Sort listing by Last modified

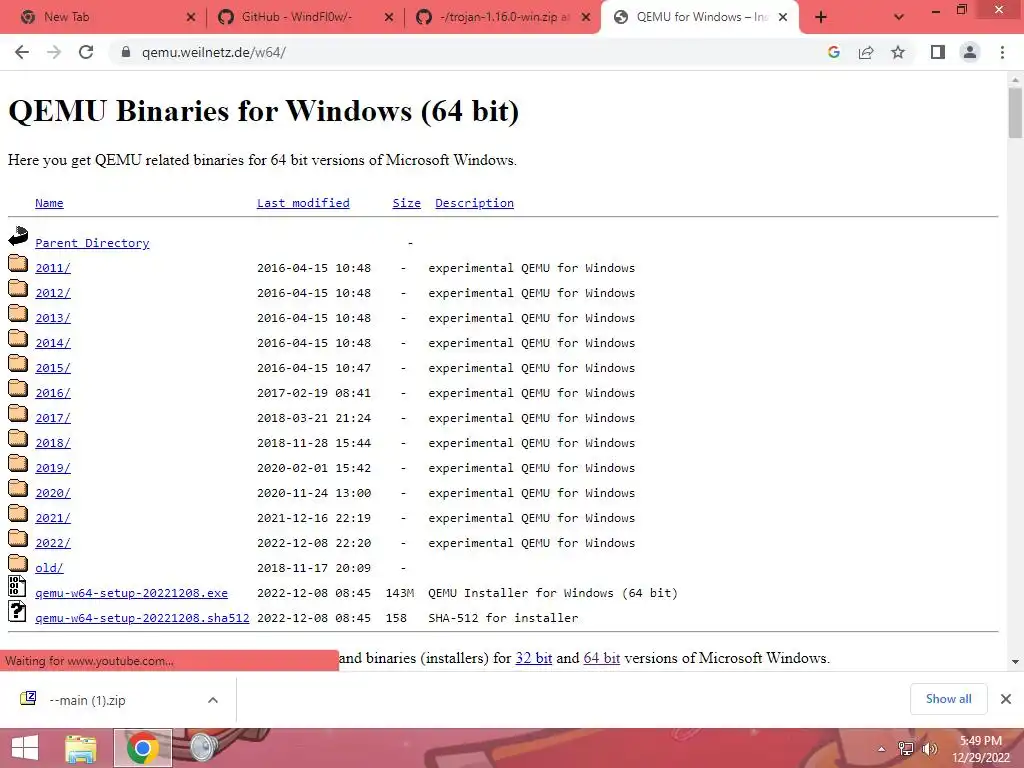[x=303, y=203]
